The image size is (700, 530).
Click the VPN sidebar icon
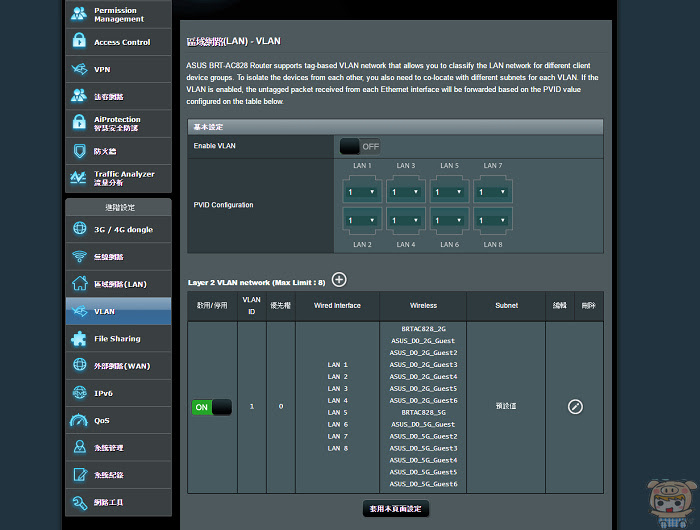click(79, 69)
